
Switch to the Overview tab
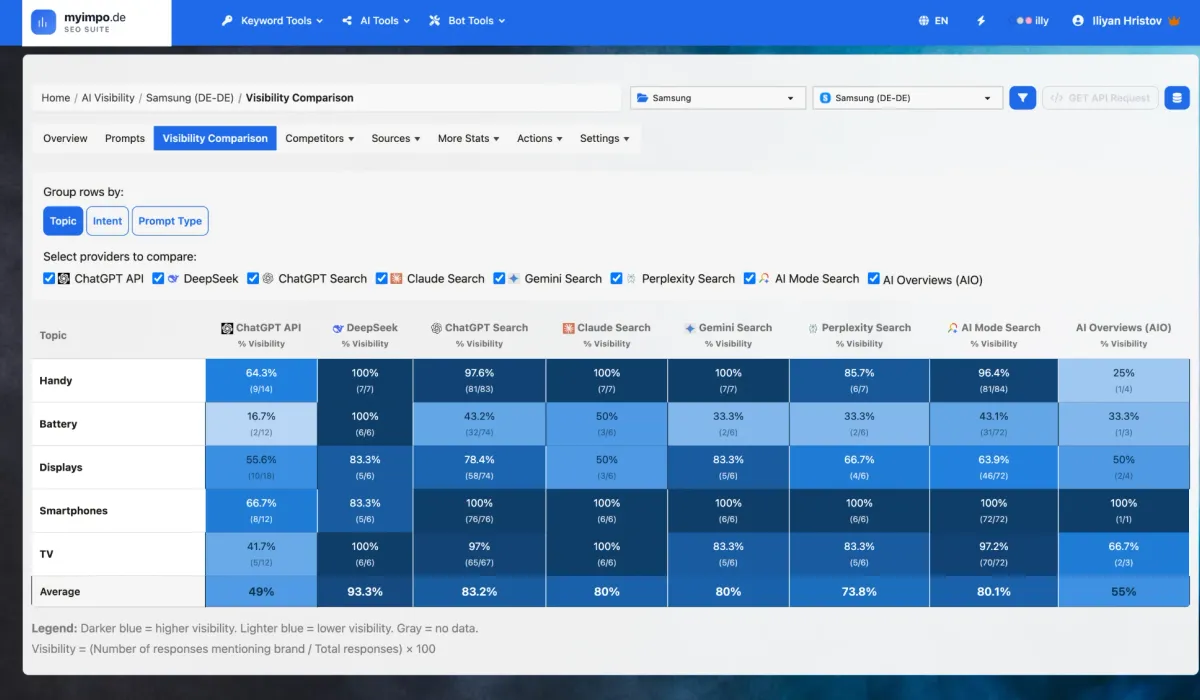[65, 138]
